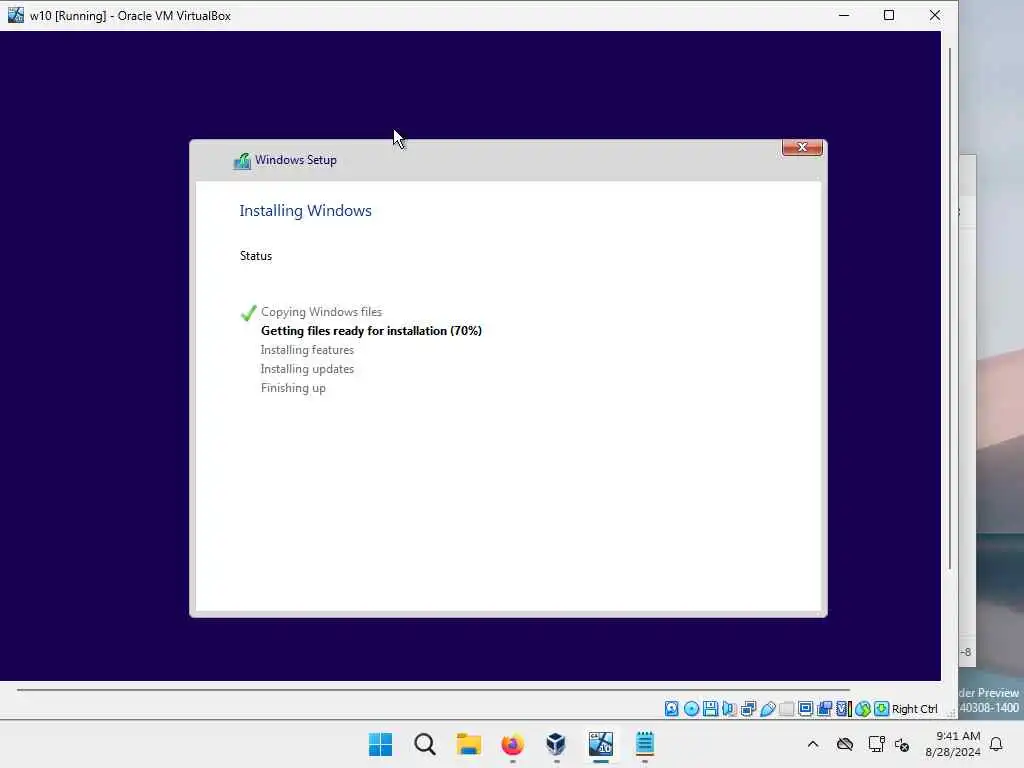Maximize the VirtualBox w10 window

[889, 15]
